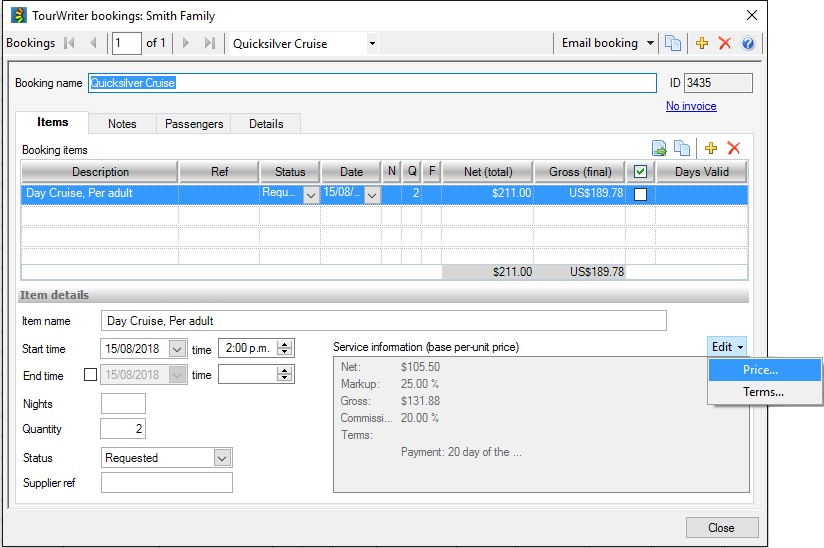This screenshot has width=824, height=548.
Task: Tick the checkbox in the Day Cruise row
Action: coord(640,194)
